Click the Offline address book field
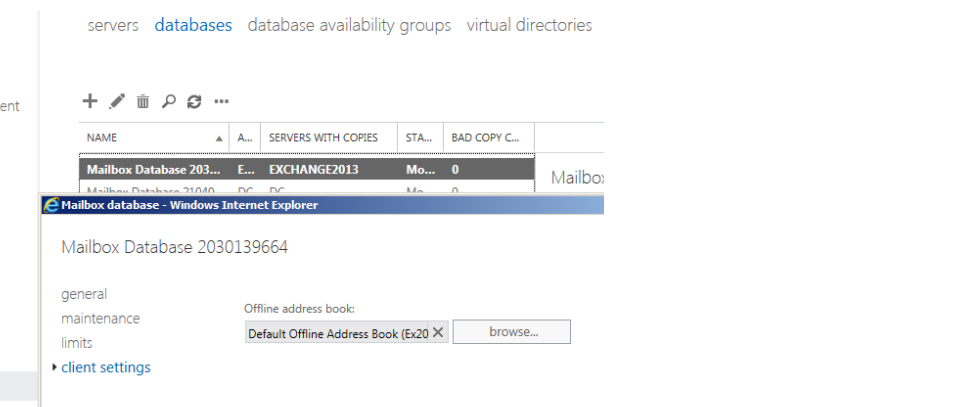 pyautogui.click(x=337, y=333)
